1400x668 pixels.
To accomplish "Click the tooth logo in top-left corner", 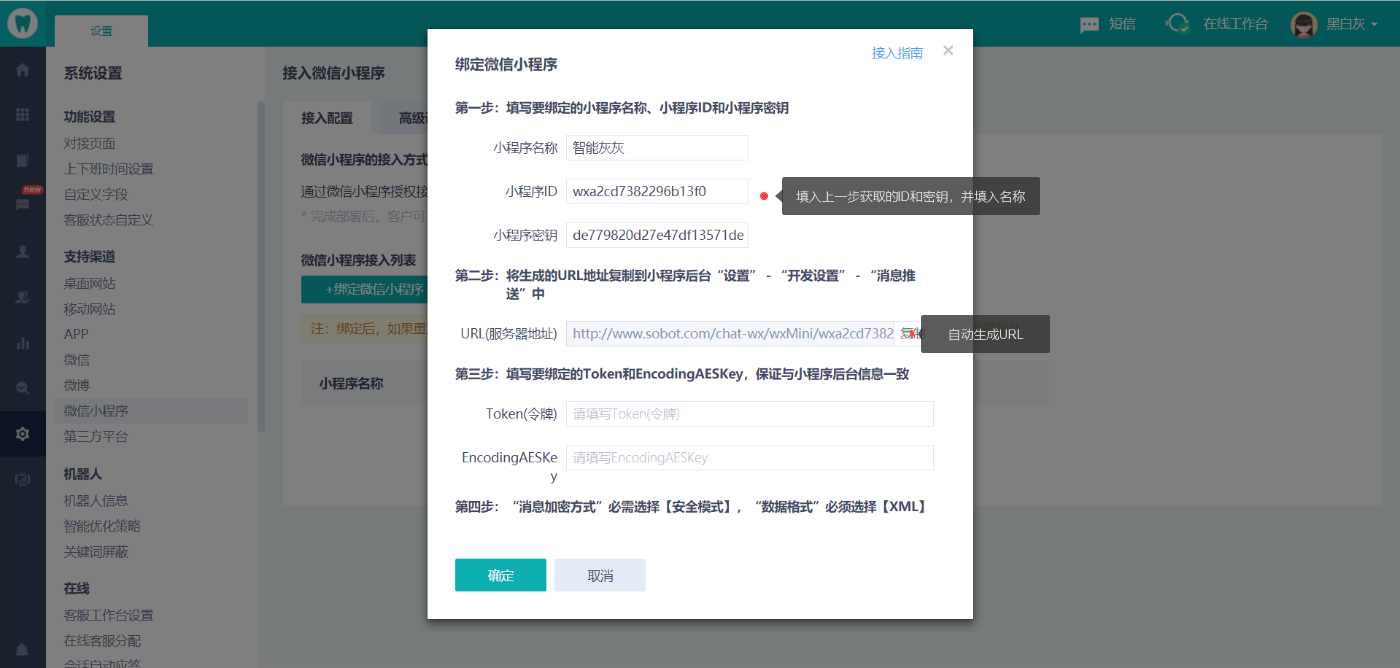I will coord(22,23).
